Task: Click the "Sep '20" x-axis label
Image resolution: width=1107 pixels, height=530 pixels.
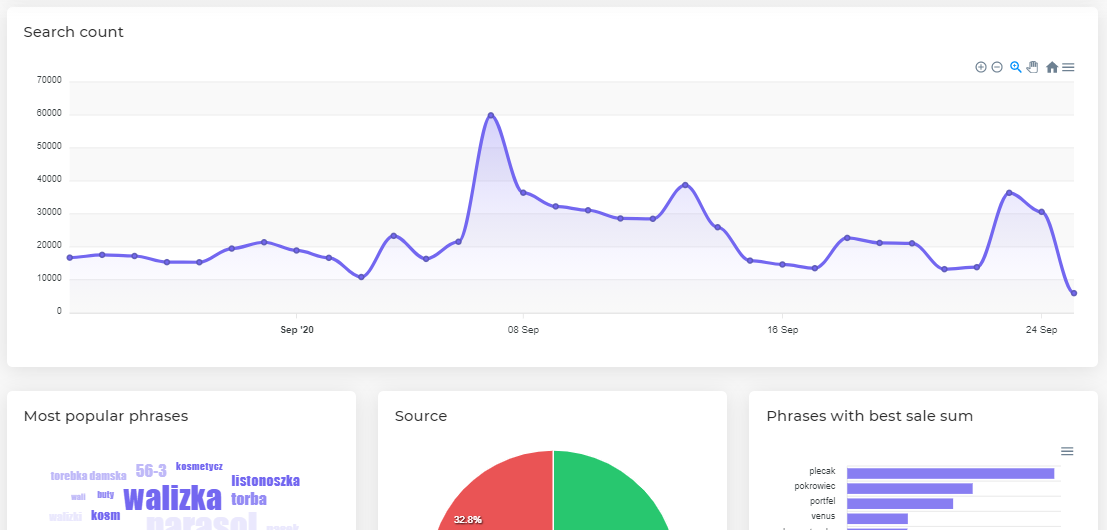Action: [297, 330]
